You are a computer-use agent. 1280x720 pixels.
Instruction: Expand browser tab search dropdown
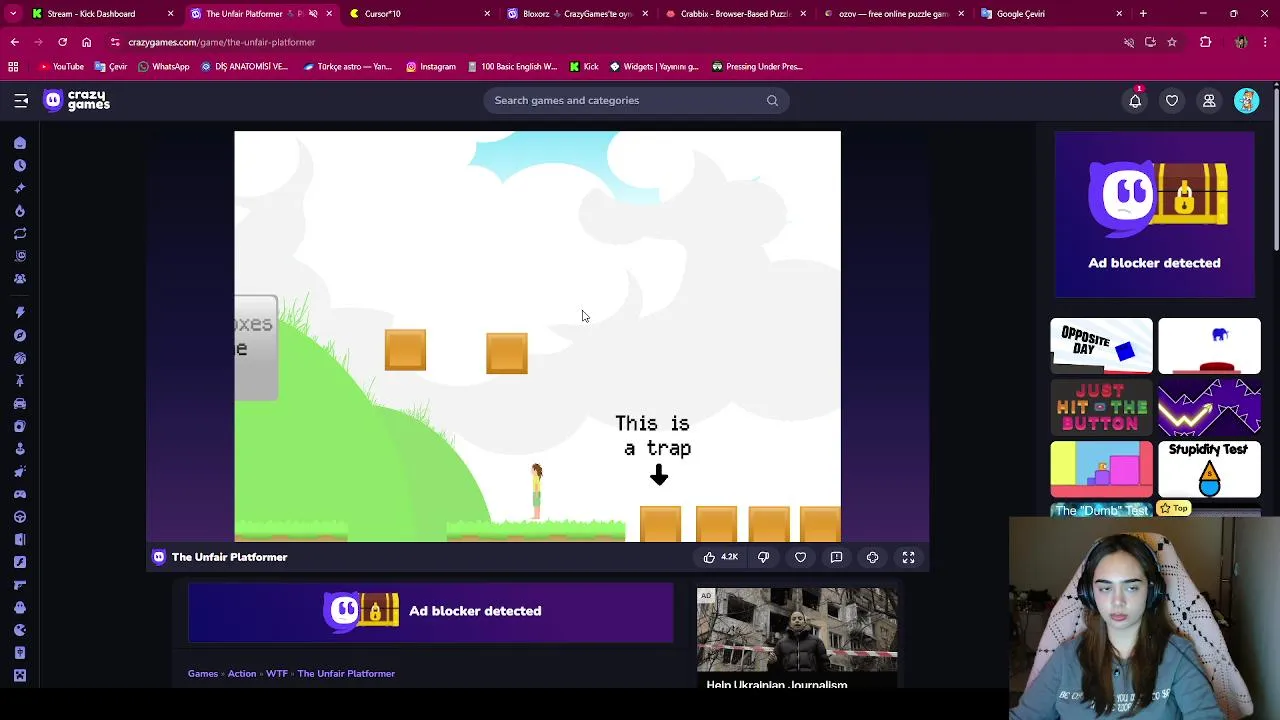(x=13, y=14)
